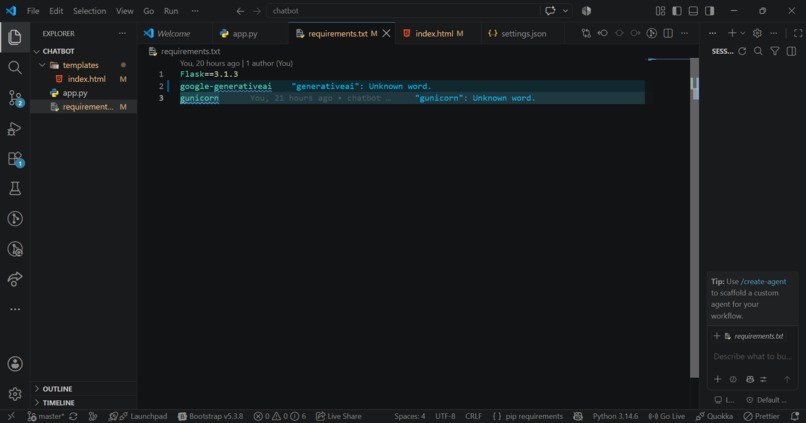Toggle sessions side layout icon
Image resolution: width=806 pixels, height=423 pixels.
[x=791, y=51]
